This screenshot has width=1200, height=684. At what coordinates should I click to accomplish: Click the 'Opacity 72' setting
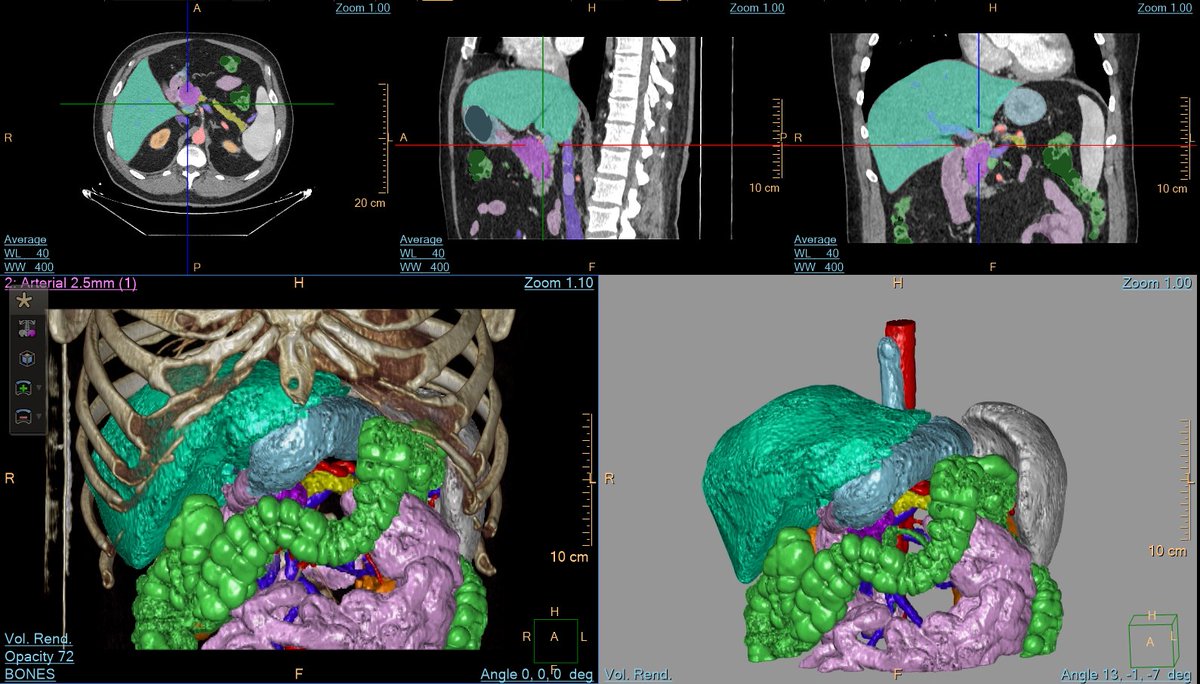pyautogui.click(x=39, y=657)
